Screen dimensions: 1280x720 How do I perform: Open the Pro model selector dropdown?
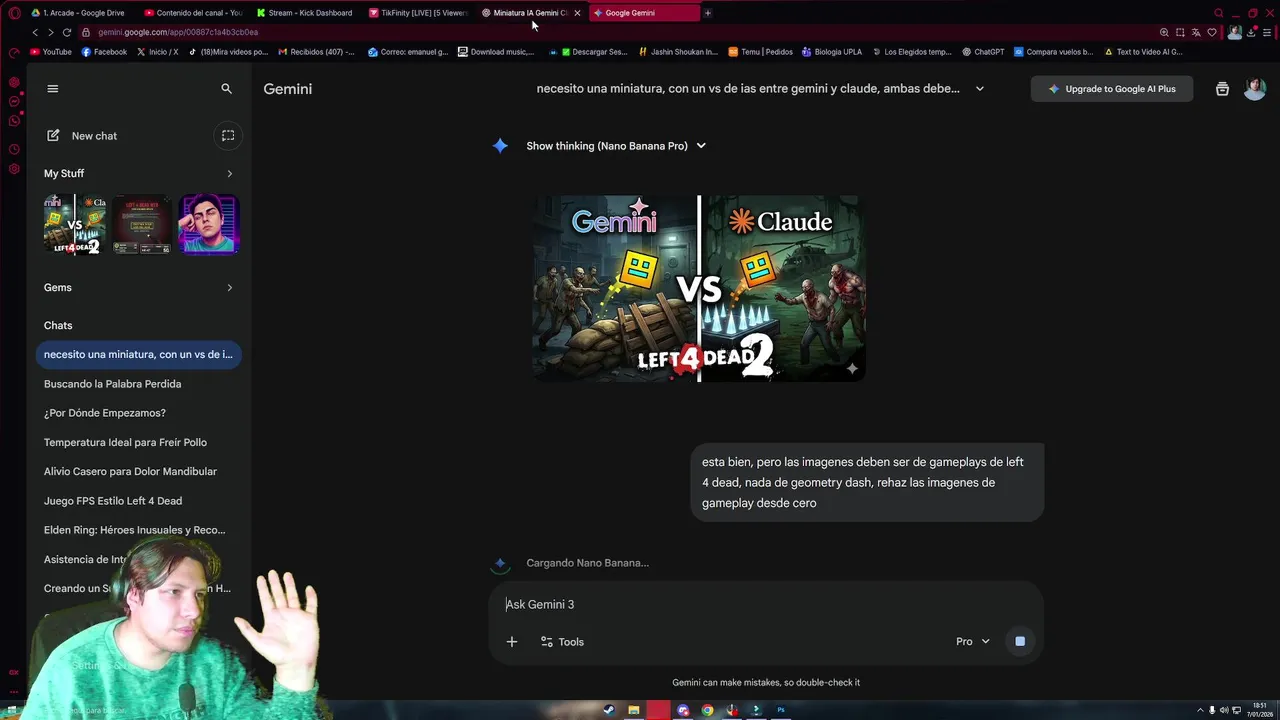point(972,642)
